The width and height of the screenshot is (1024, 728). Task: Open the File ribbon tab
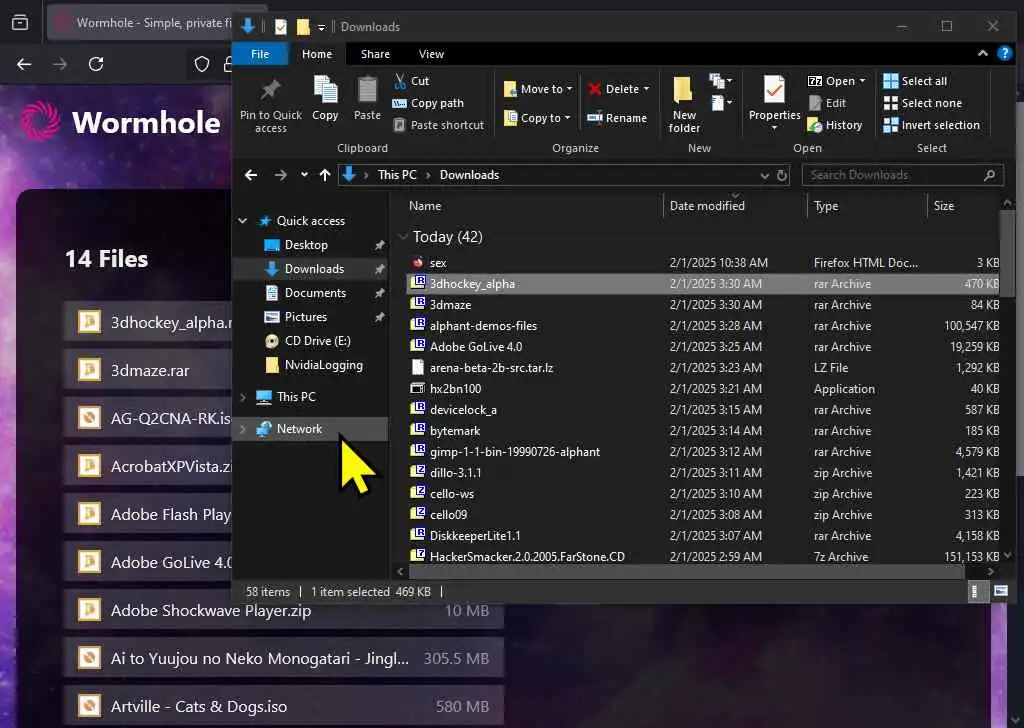260,54
